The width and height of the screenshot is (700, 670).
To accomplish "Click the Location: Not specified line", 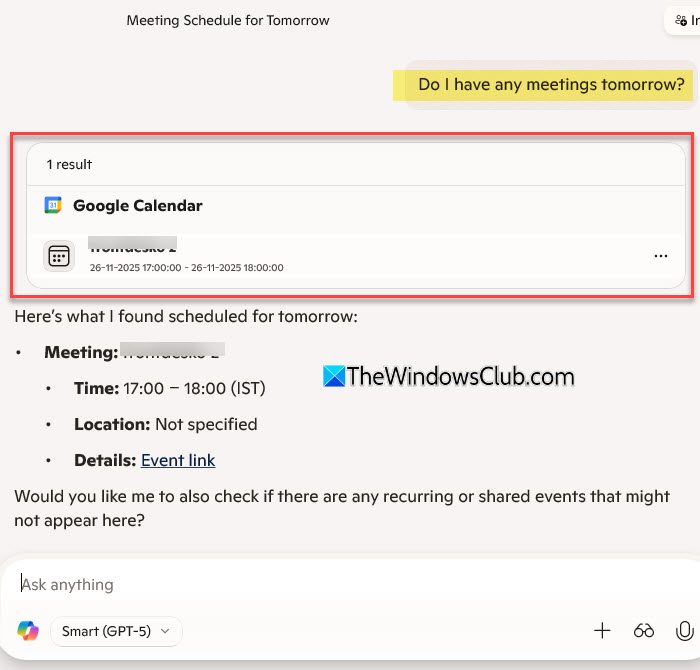I will click(166, 424).
